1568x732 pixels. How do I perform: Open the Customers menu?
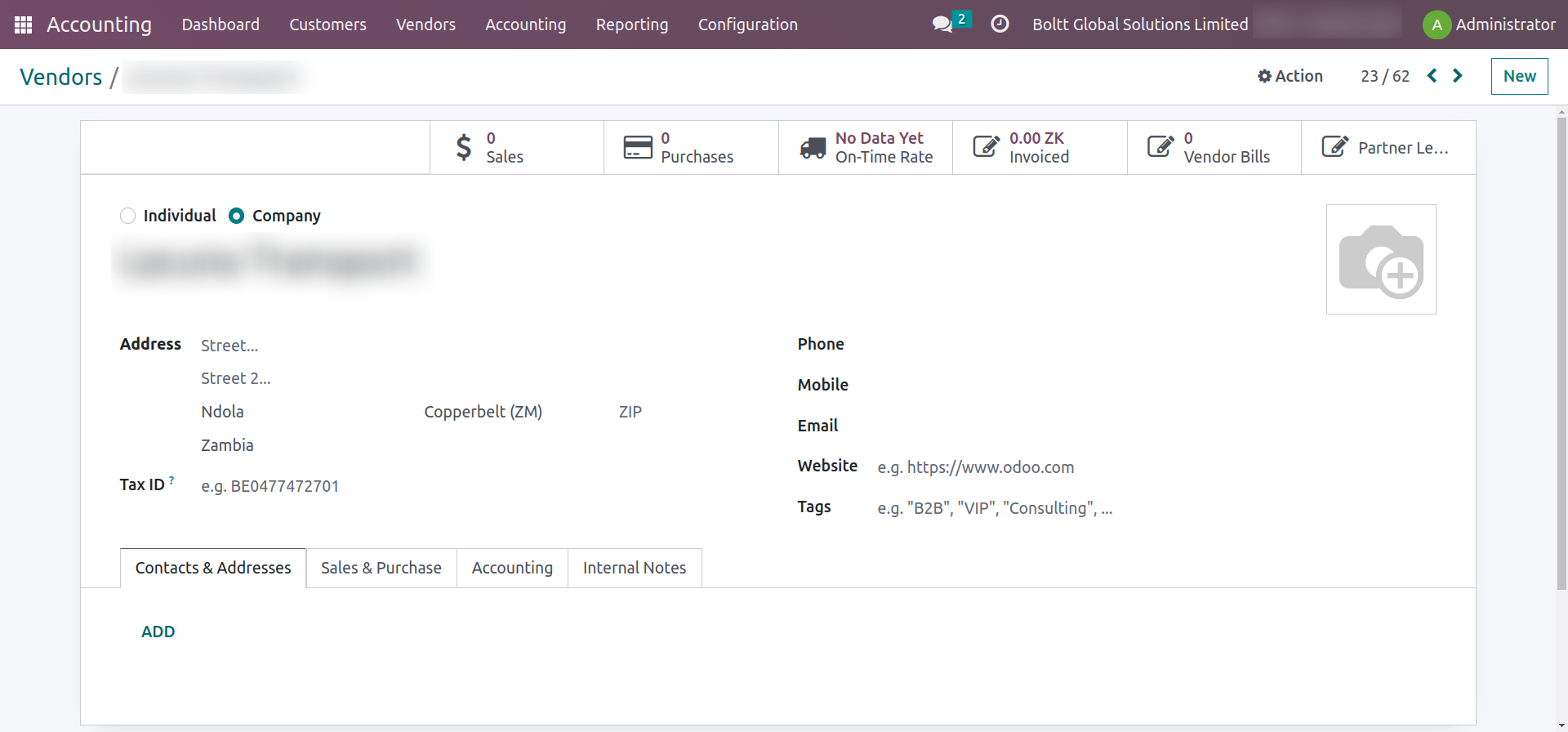point(327,25)
